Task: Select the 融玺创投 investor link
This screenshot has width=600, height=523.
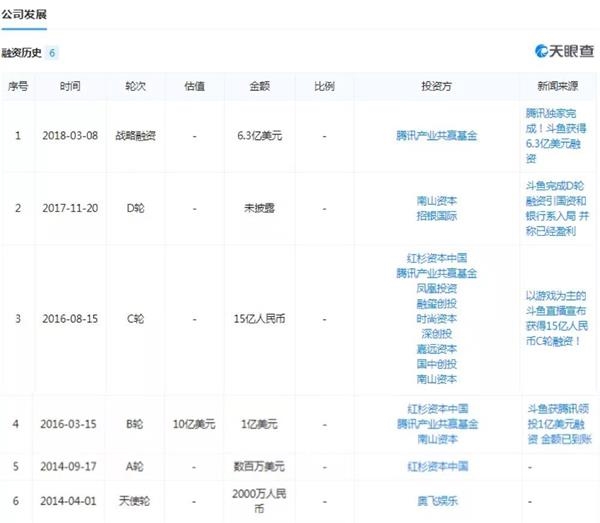Action: (x=437, y=302)
